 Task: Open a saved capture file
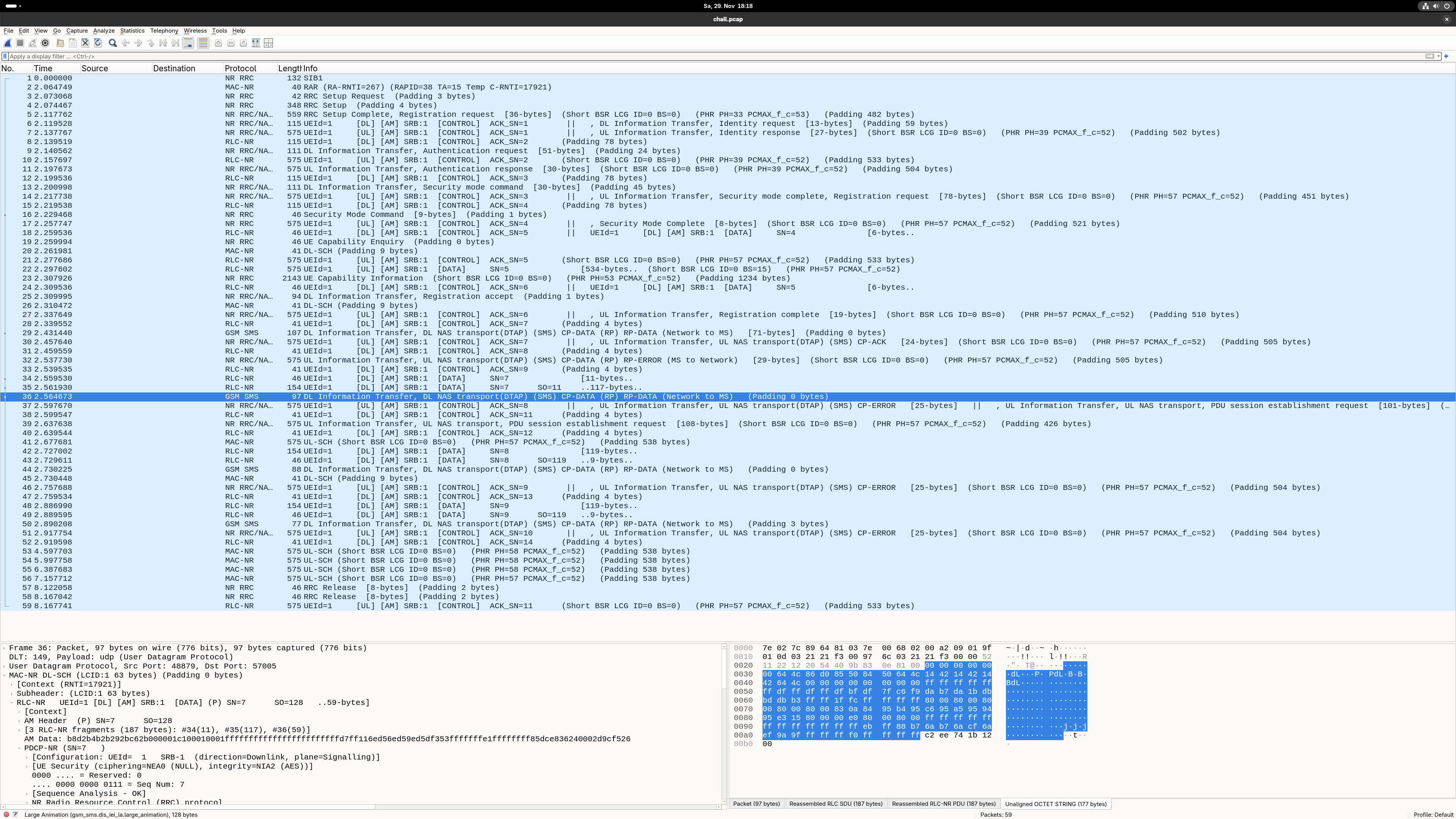pyautogui.click(x=60, y=43)
